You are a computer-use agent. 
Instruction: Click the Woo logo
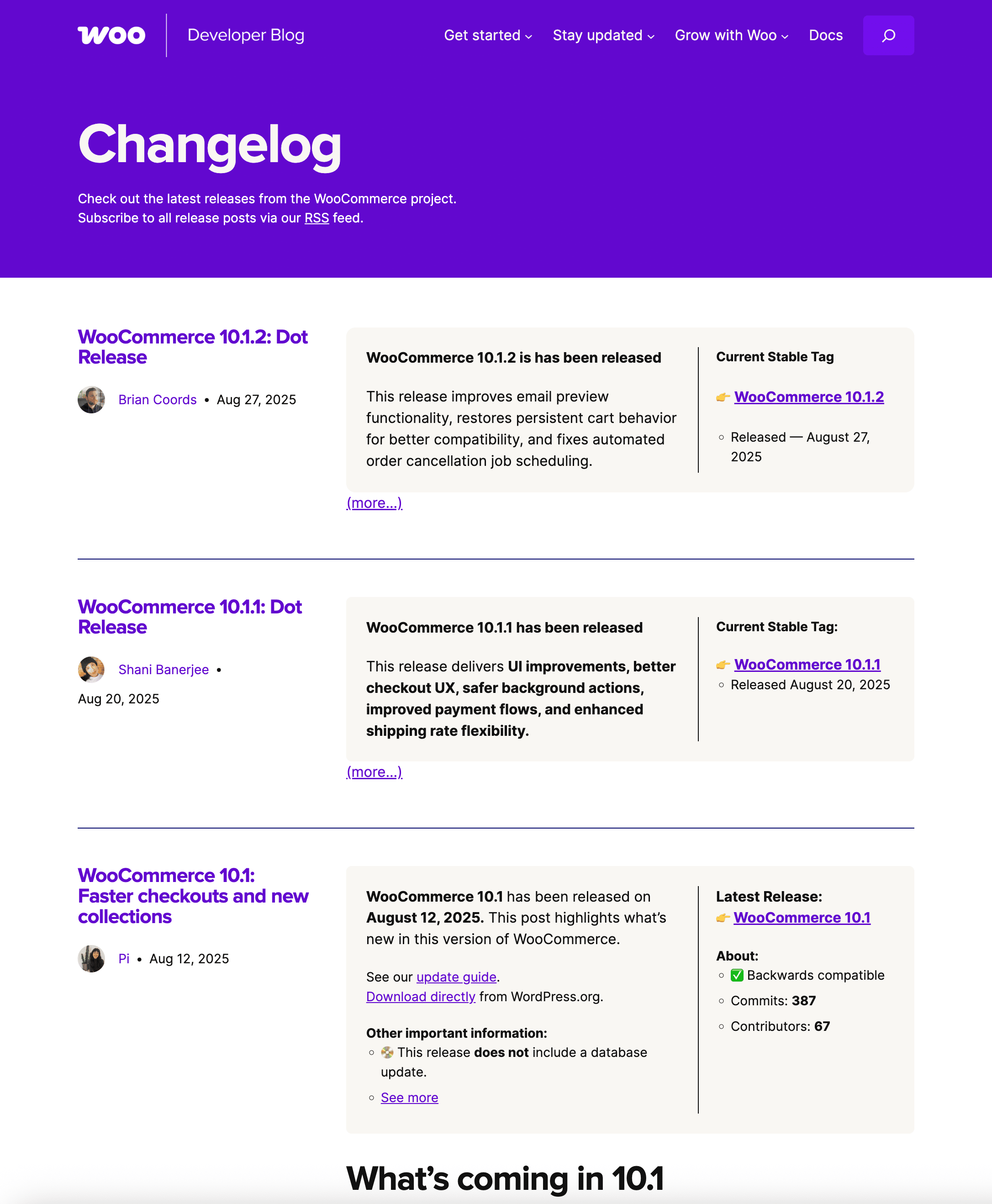(112, 35)
